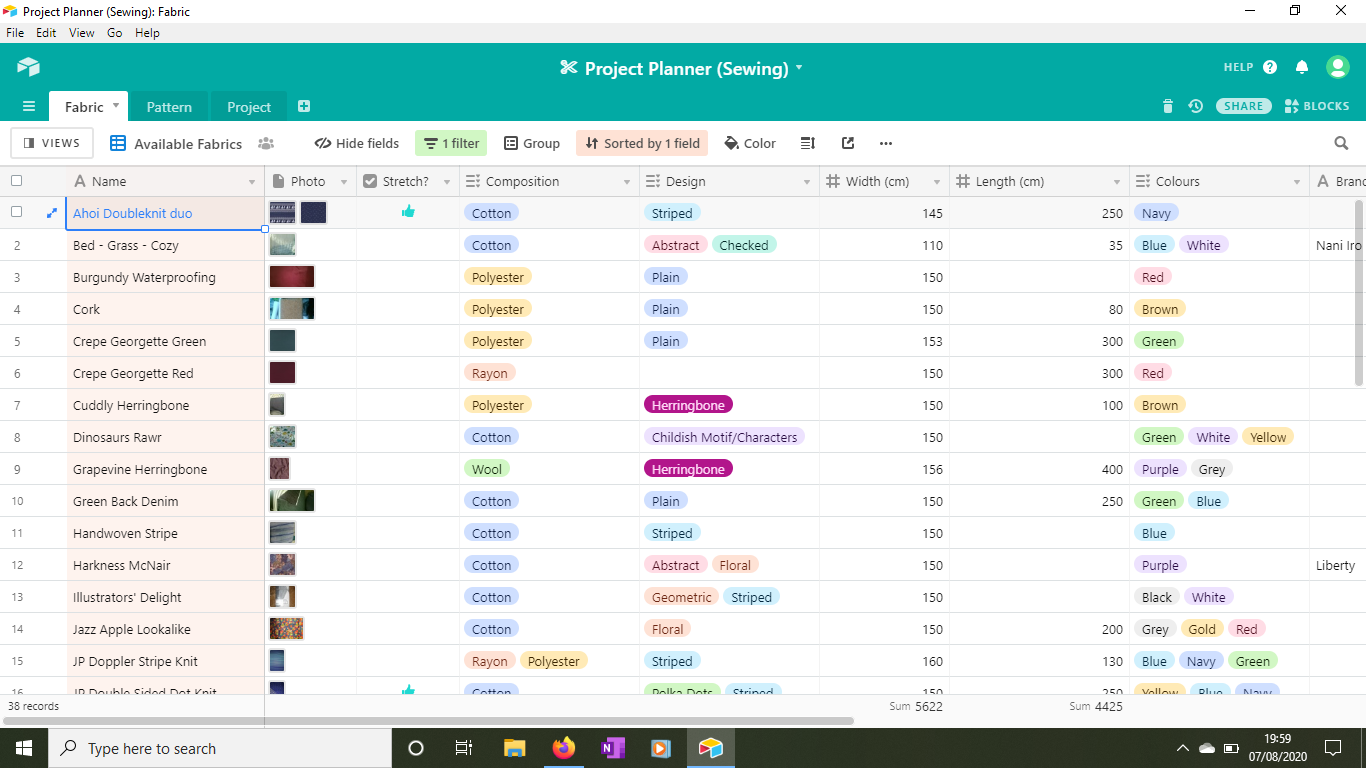Open the View menu
The height and width of the screenshot is (768, 1366).
tap(82, 32)
